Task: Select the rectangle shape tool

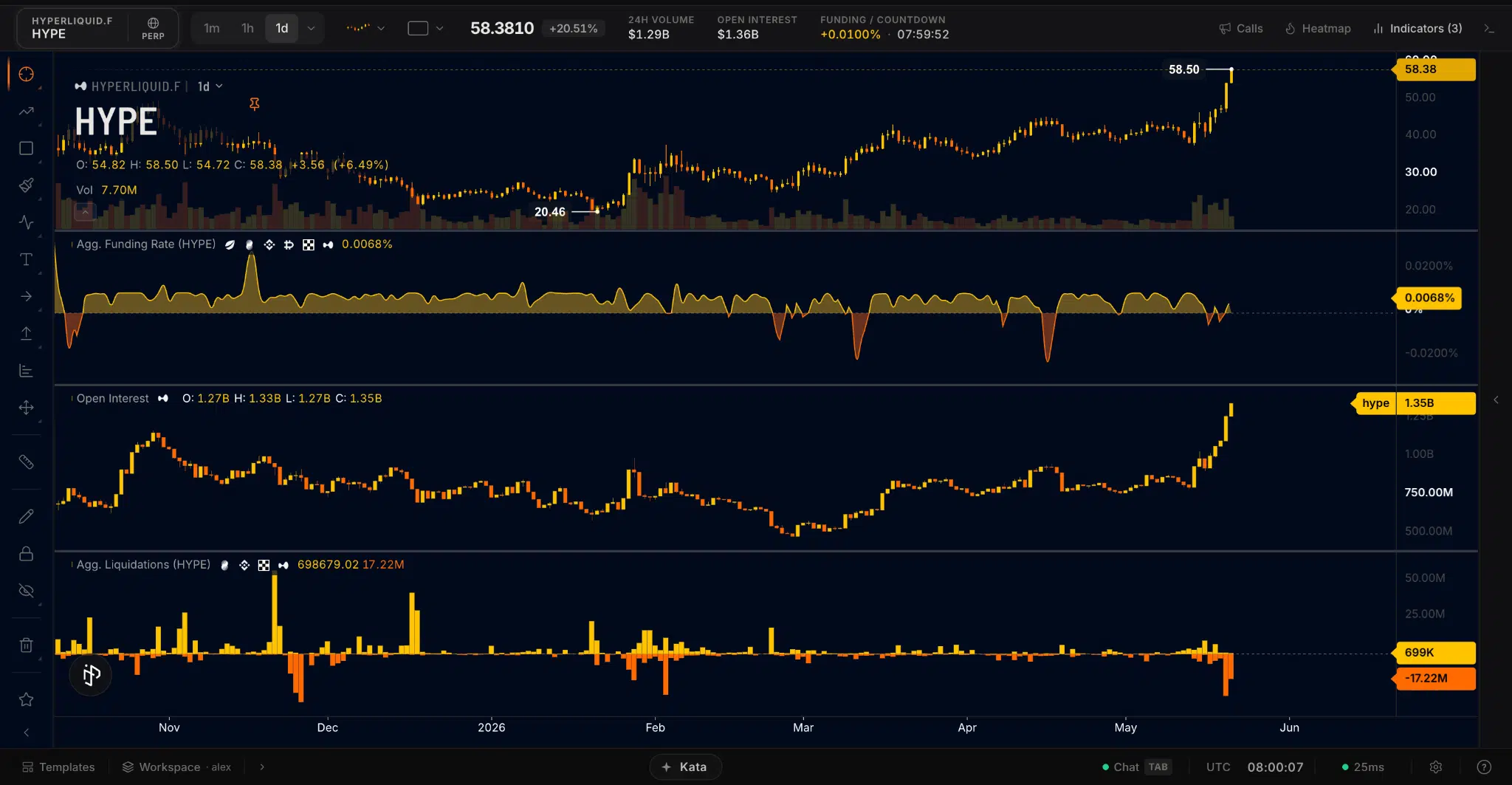Action: click(27, 148)
